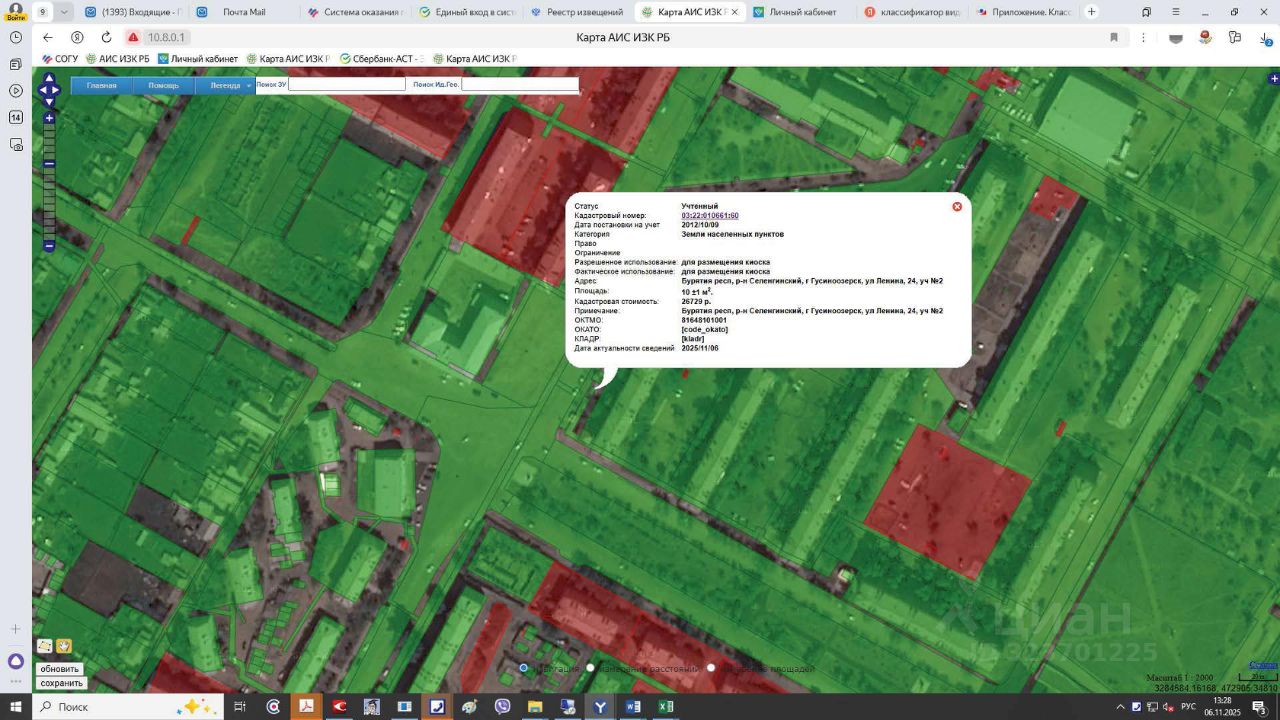Click the Windows taskbar search box
The height and width of the screenshot is (720, 1280).
pyautogui.click(x=127, y=707)
